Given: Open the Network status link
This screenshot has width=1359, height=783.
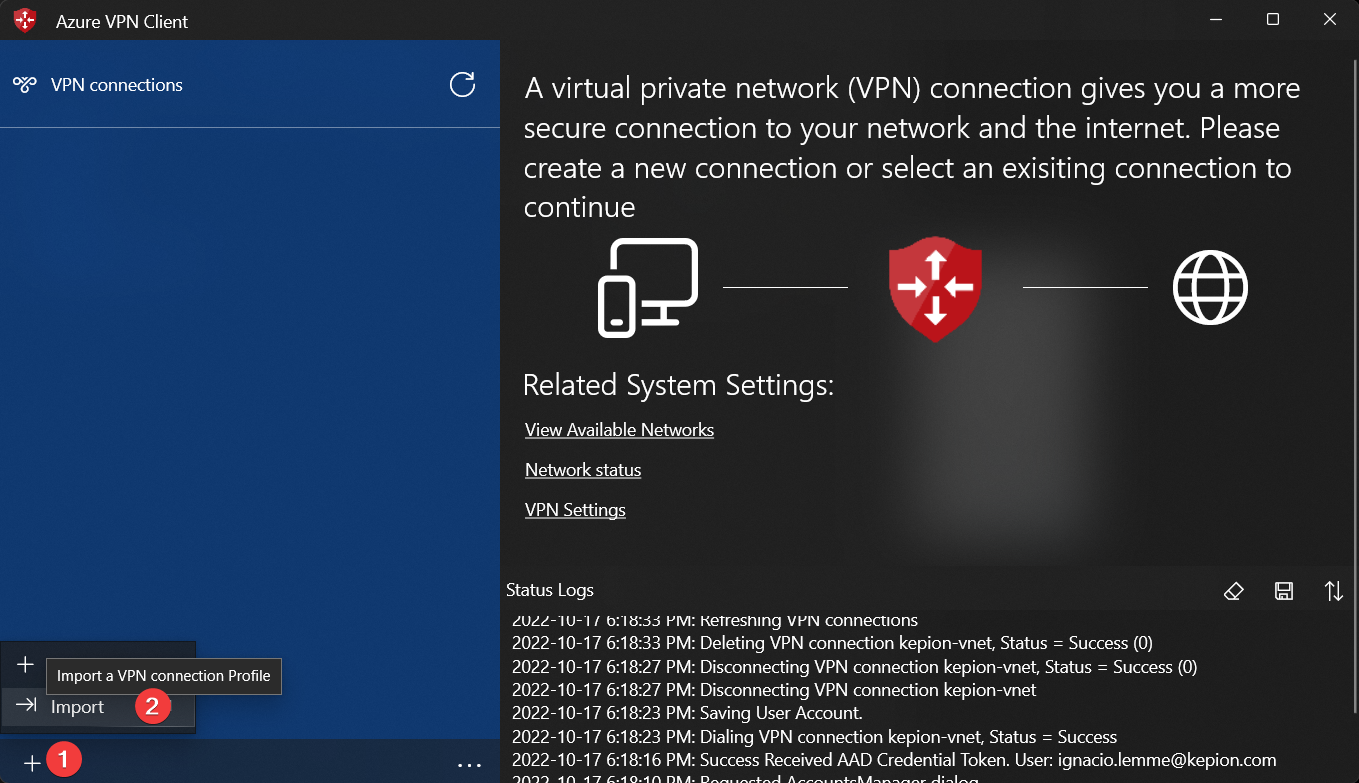Looking at the screenshot, I should click(583, 470).
